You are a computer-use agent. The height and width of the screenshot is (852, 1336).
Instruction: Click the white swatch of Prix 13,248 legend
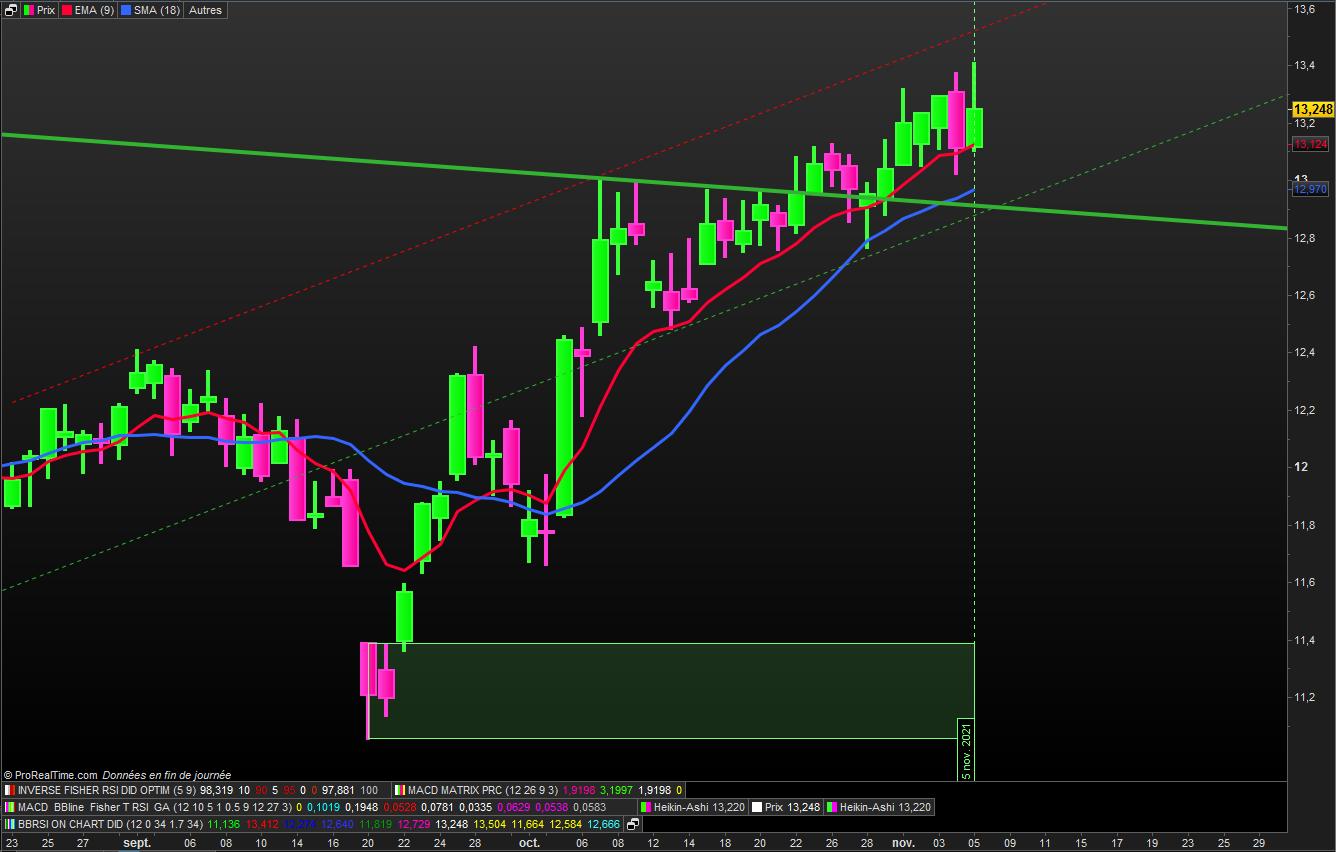[x=756, y=807]
